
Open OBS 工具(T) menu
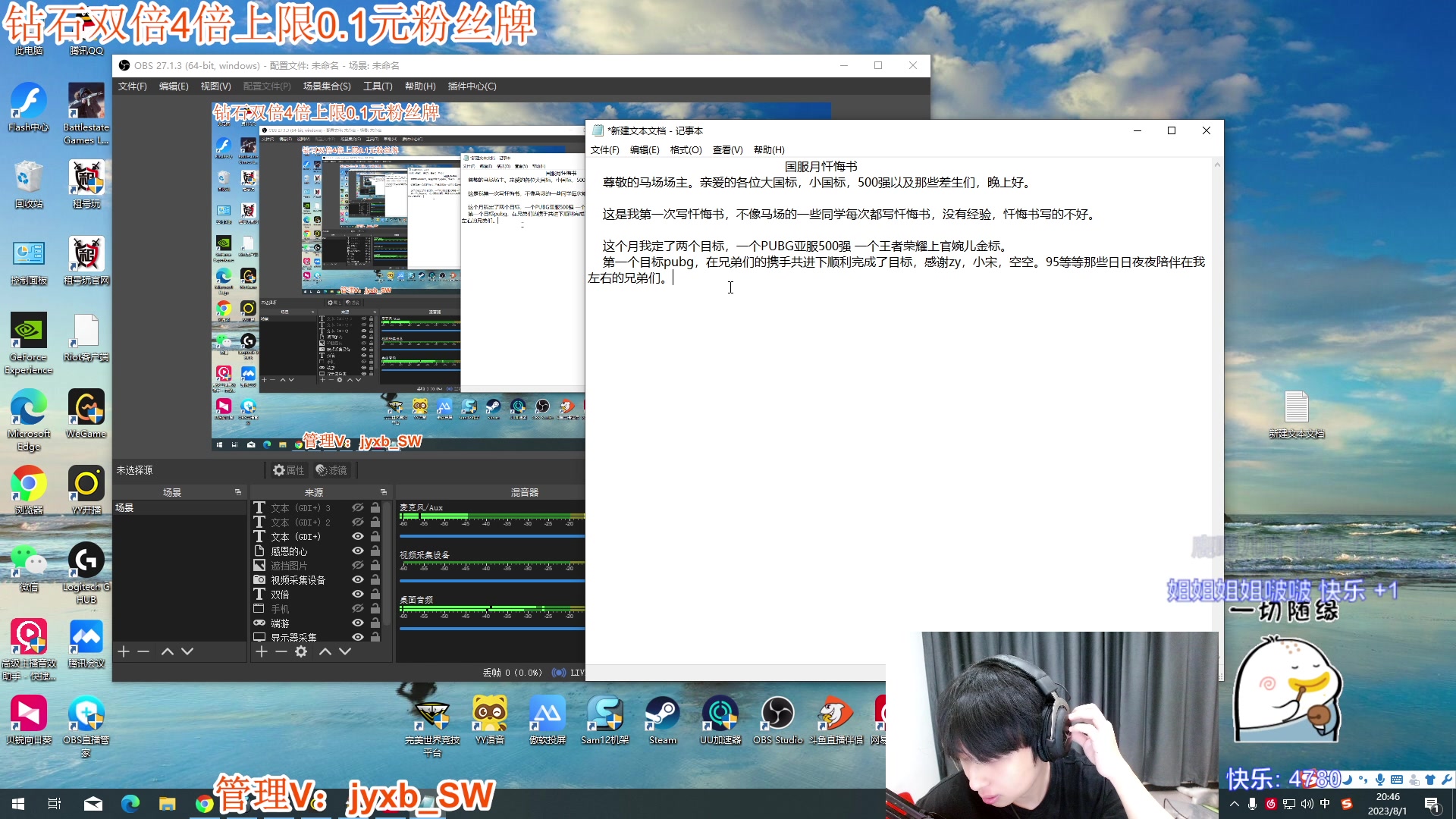(378, 86)
